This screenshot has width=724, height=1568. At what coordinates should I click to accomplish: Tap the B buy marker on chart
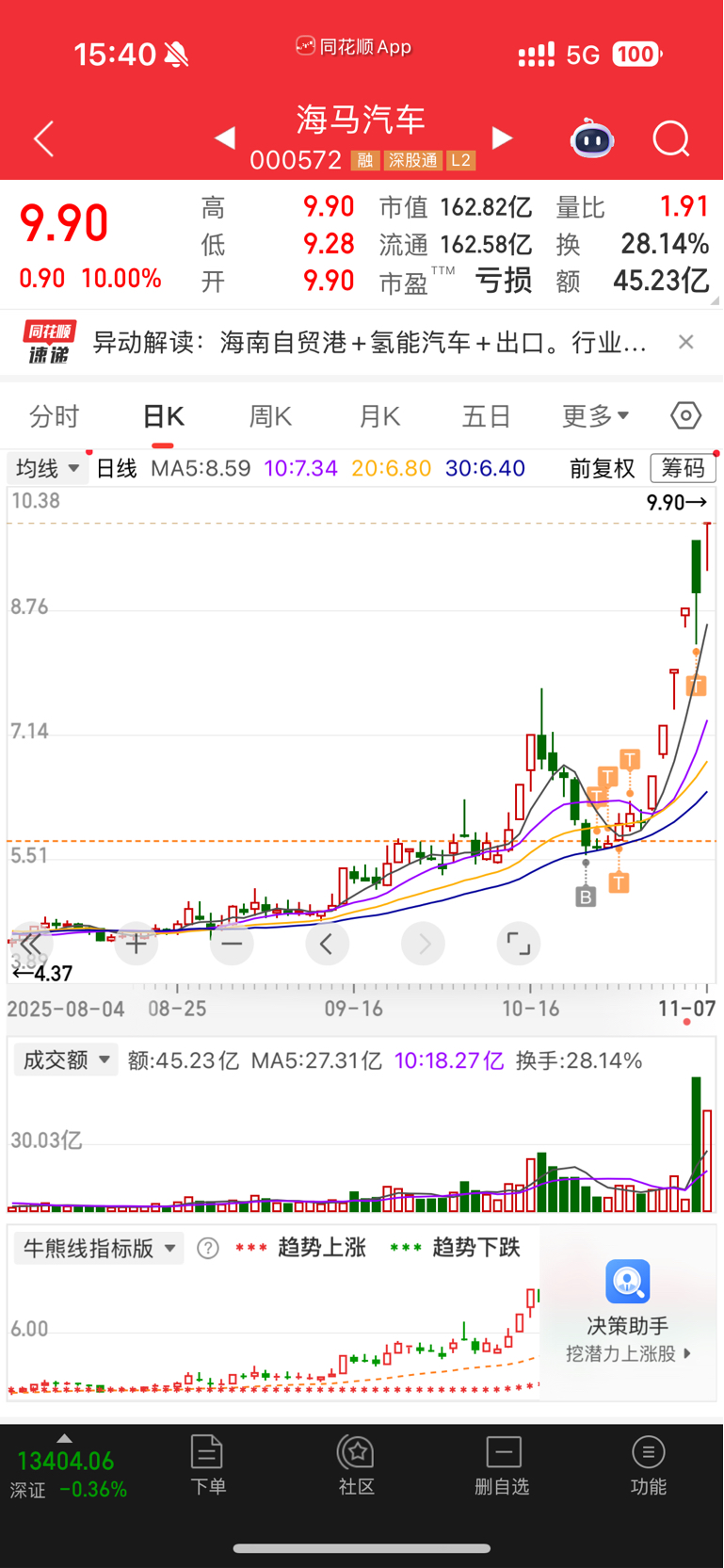pos(586,896)
